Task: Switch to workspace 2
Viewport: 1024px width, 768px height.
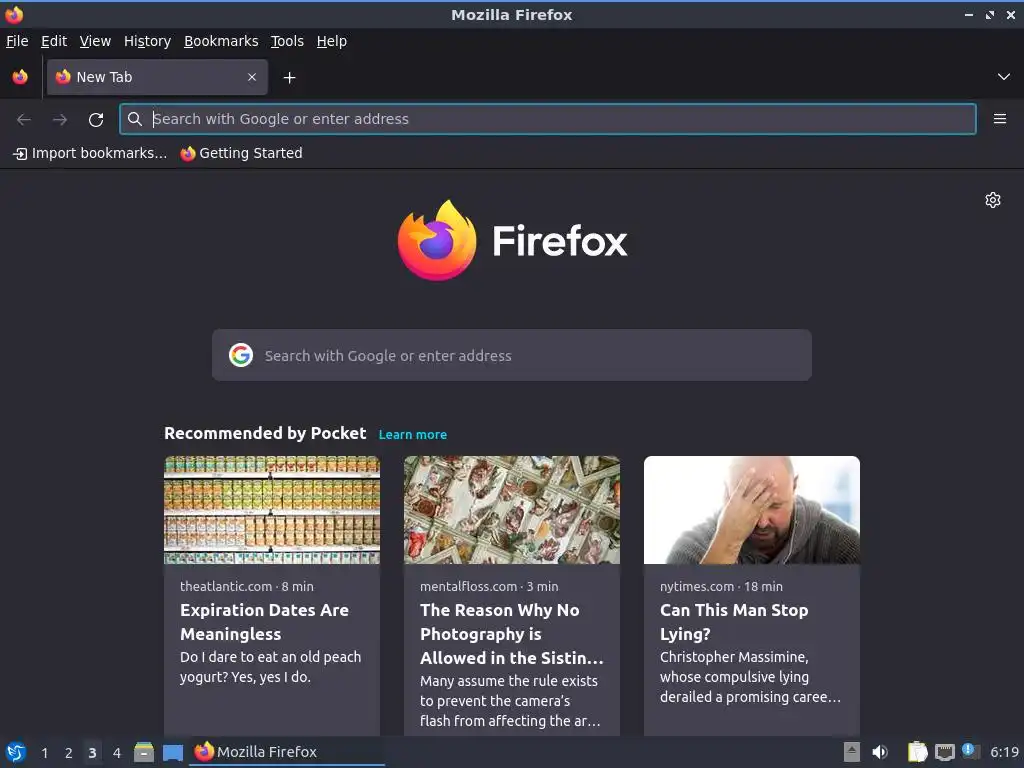Action: tap(68, 753)
